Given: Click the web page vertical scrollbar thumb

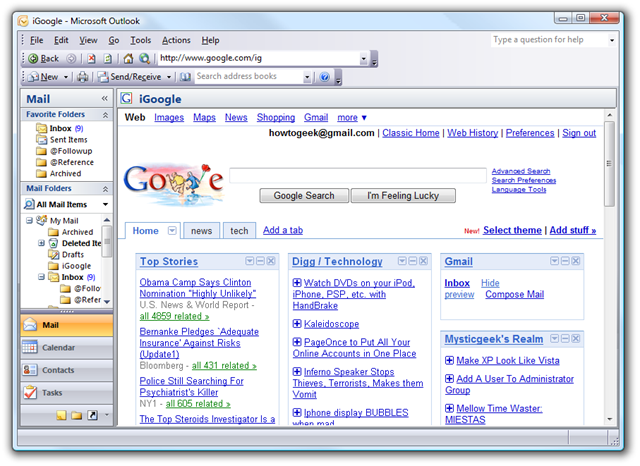Looking at the screenshot, I should (x=609, y=164).
